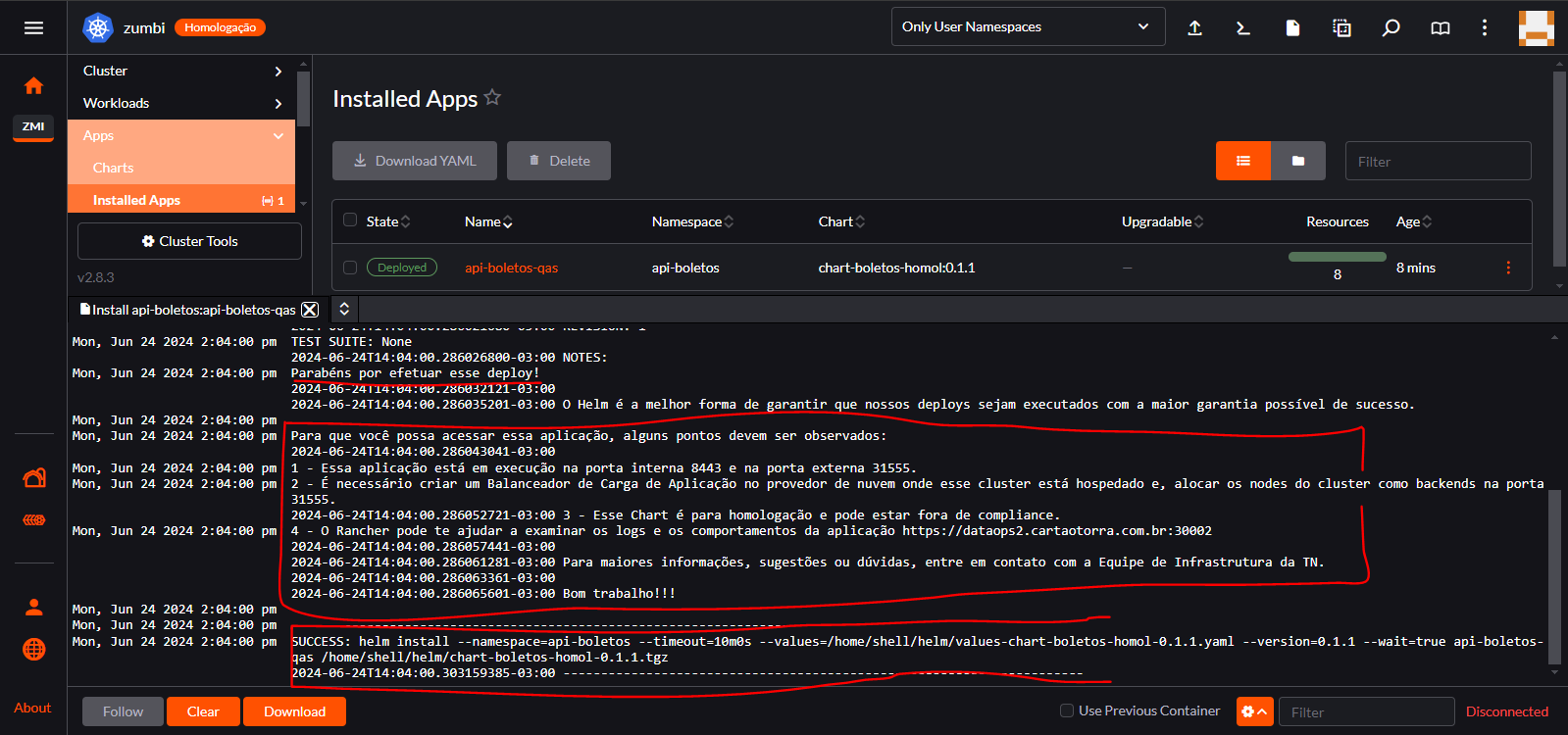1568x735 pixels.
Task: Favorite Installed Apps with the star icon
Action: click(x=492, y=97)
